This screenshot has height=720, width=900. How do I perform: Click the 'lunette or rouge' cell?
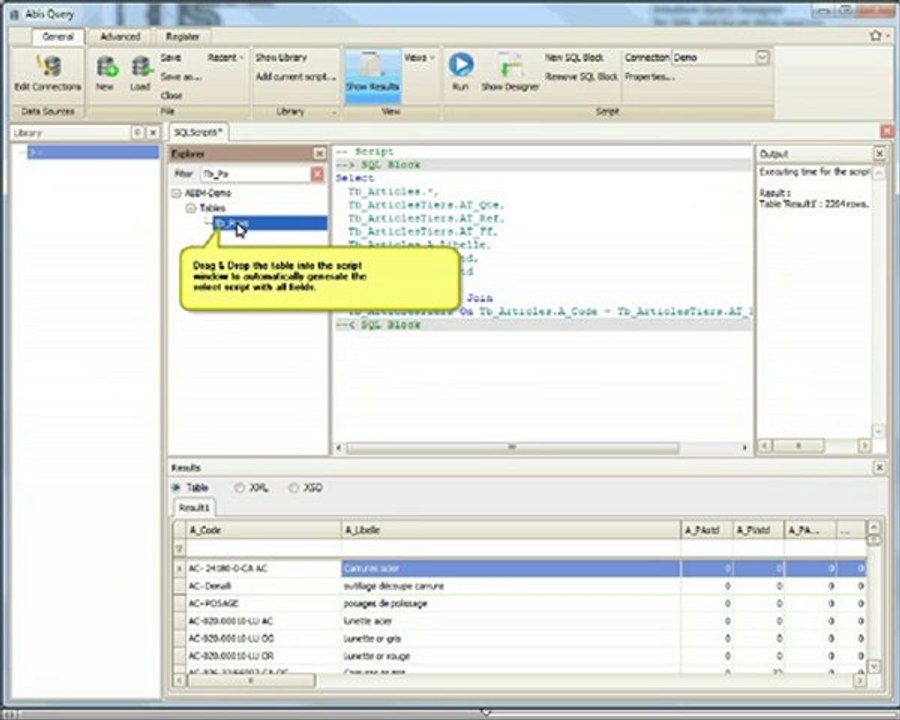tap(511, 656)
